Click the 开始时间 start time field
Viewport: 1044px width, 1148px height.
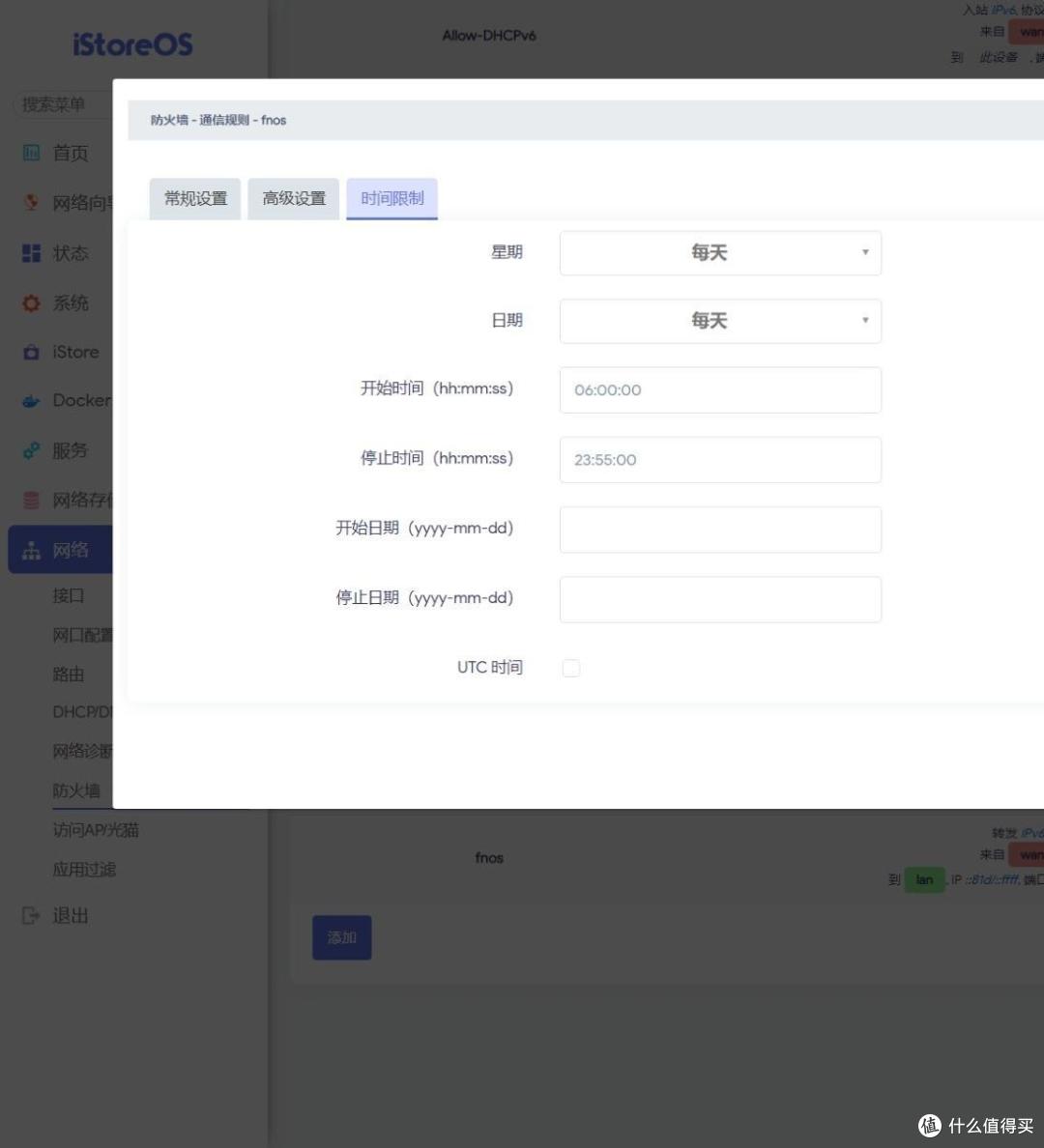720,390
